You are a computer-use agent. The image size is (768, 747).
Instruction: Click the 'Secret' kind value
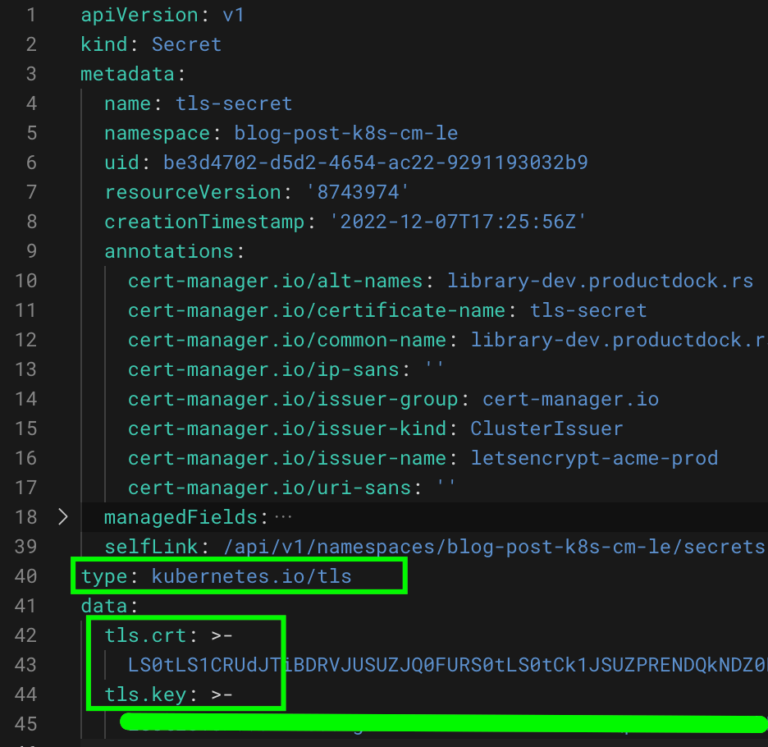pyautogui.click(x=187, y=45)
